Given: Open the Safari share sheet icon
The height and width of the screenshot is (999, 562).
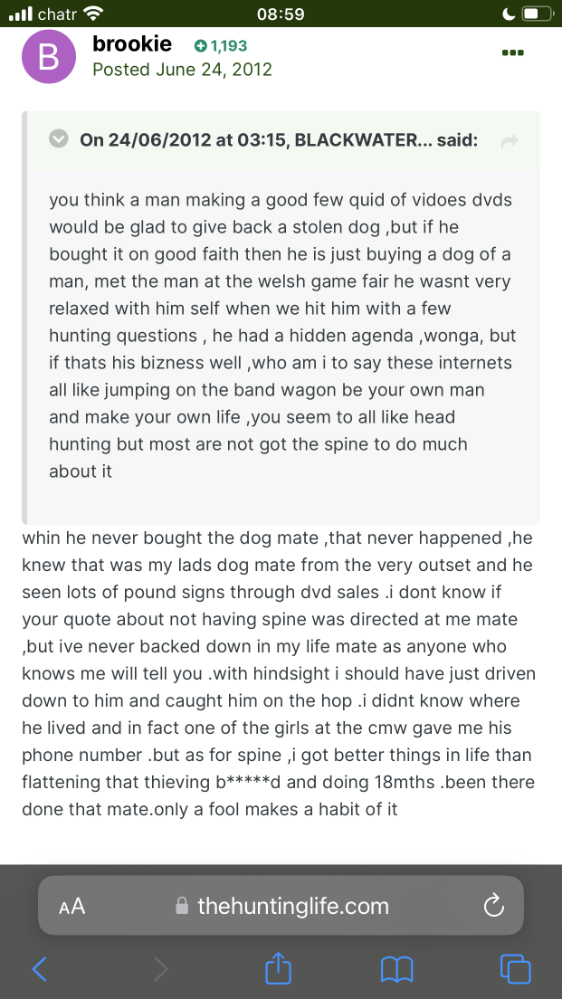Looking at the screenshot, I should pyautogui.click(x=278, y=967).
